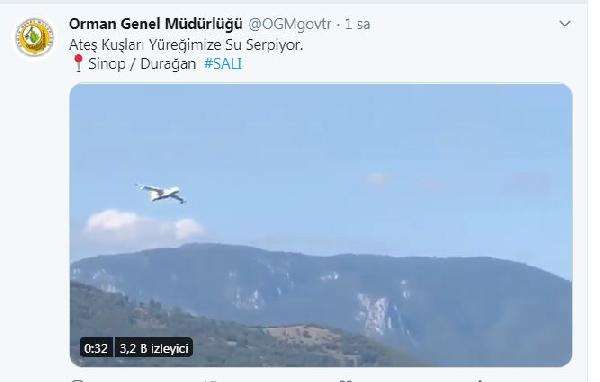Viewport: 600px width, 382px height.
Task: Open the @OGMgovtr handle link
Action: 290,24
